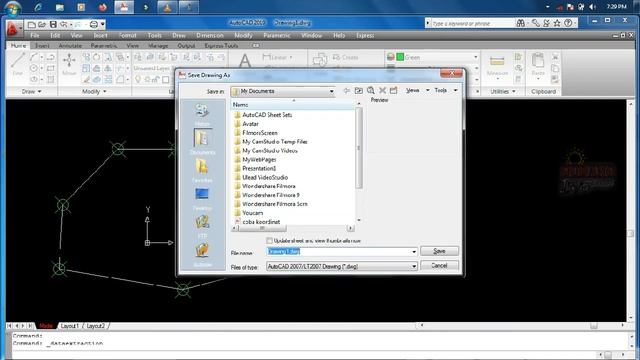
Task: Select FTP in the places sidebar
Action: tap(202, 226)
